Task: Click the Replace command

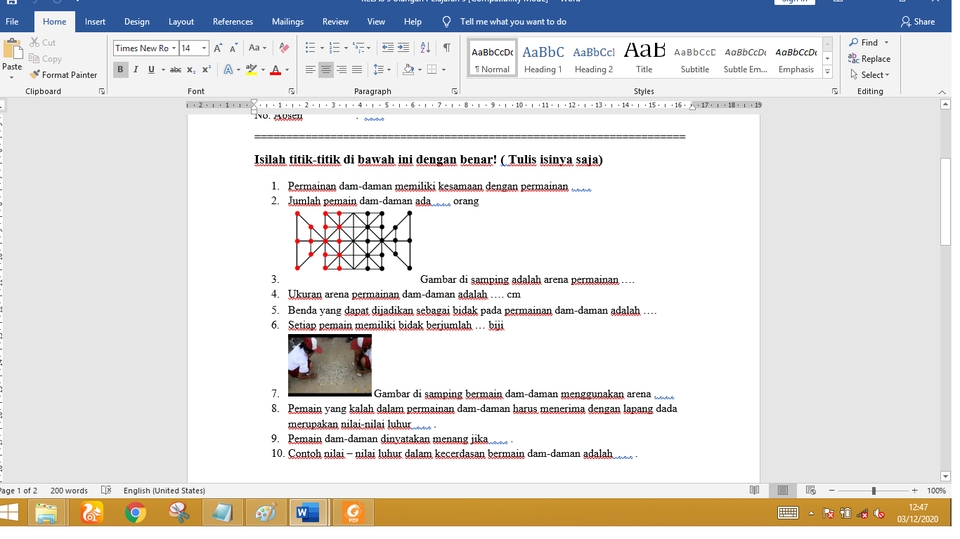Action: [x=869, y=59]
